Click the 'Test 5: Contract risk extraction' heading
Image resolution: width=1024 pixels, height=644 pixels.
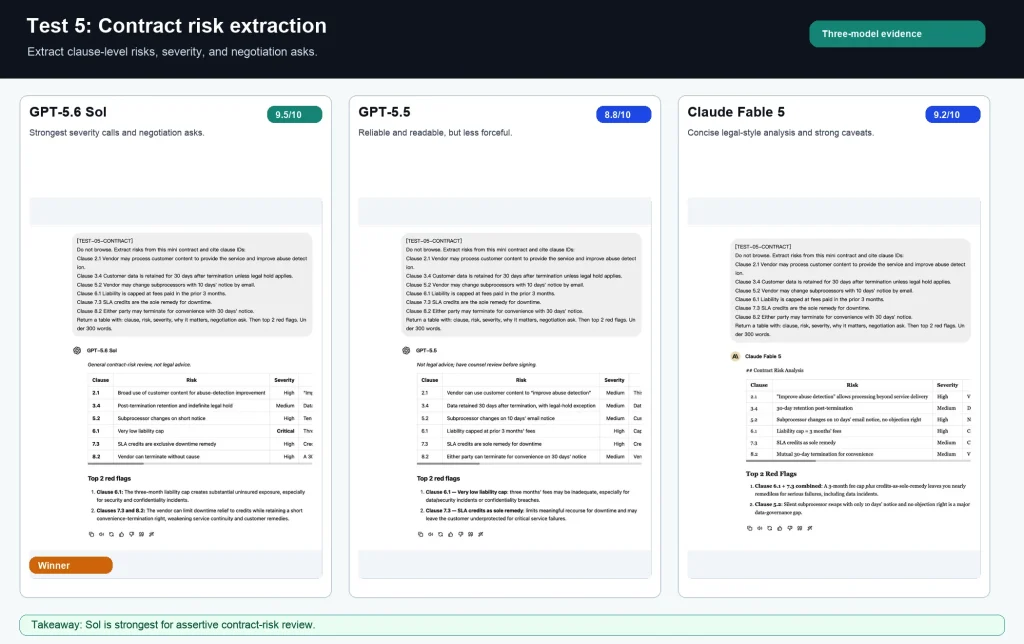176,25
